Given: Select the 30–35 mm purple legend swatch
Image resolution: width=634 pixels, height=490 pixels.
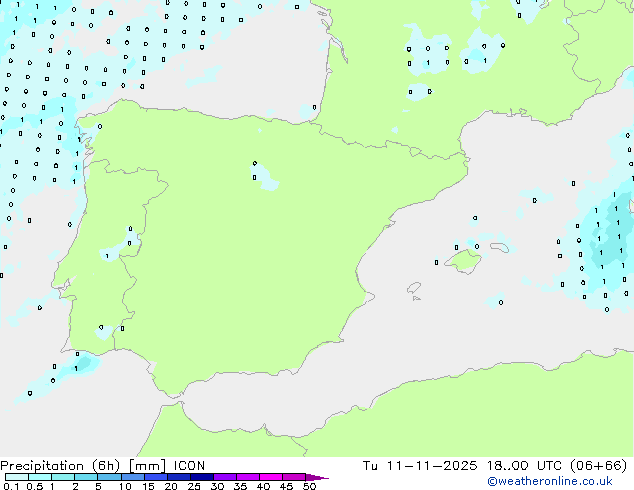Looking at the screenshot, I should (x=224, y=477).
